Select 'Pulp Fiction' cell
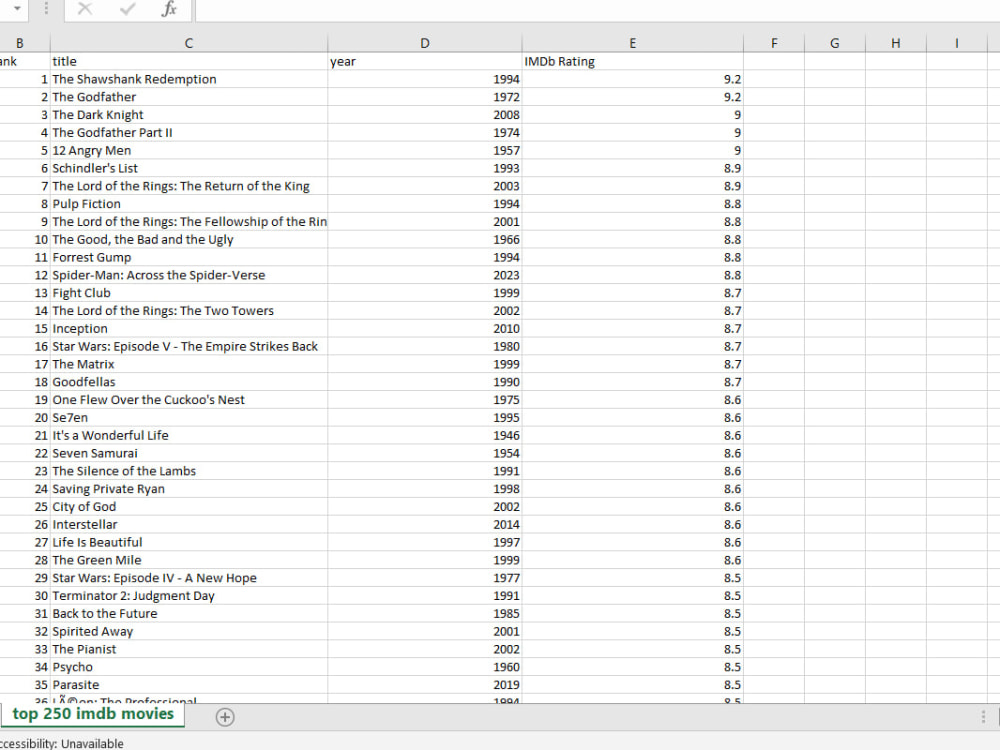Screen dimensions: 1000x750 pyautogui.click(x=189, y=204)
